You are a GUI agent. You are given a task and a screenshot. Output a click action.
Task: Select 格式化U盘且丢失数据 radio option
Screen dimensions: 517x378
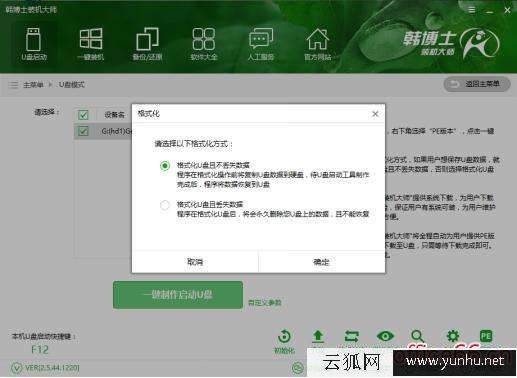165,205
